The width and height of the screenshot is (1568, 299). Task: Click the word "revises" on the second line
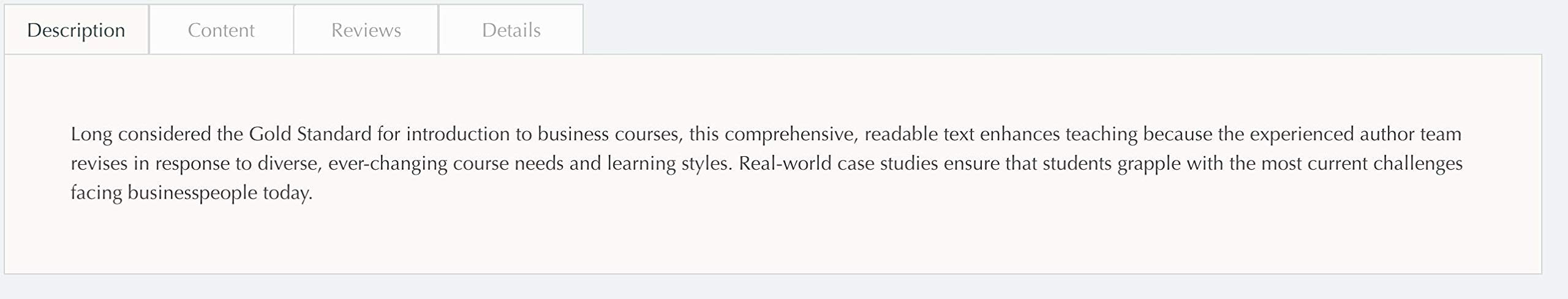tap(100, 164)
